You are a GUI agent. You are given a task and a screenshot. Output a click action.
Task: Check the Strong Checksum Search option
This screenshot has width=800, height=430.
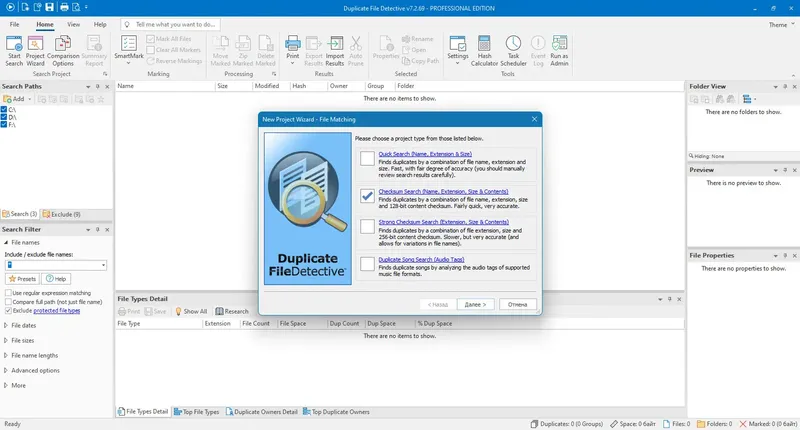click(367, 226)
